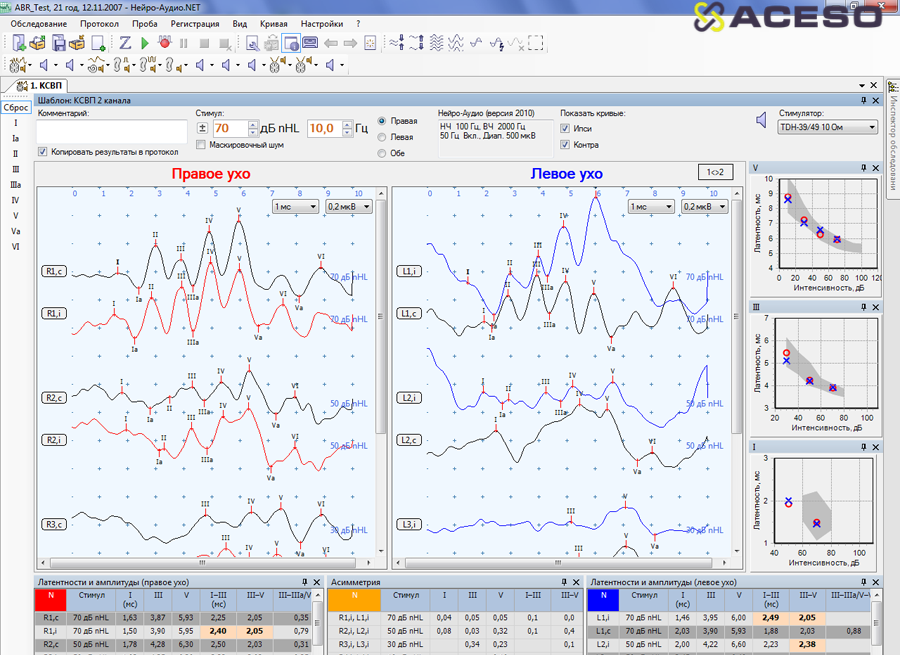Click the 1<>2 swap button

click(717, 172)
